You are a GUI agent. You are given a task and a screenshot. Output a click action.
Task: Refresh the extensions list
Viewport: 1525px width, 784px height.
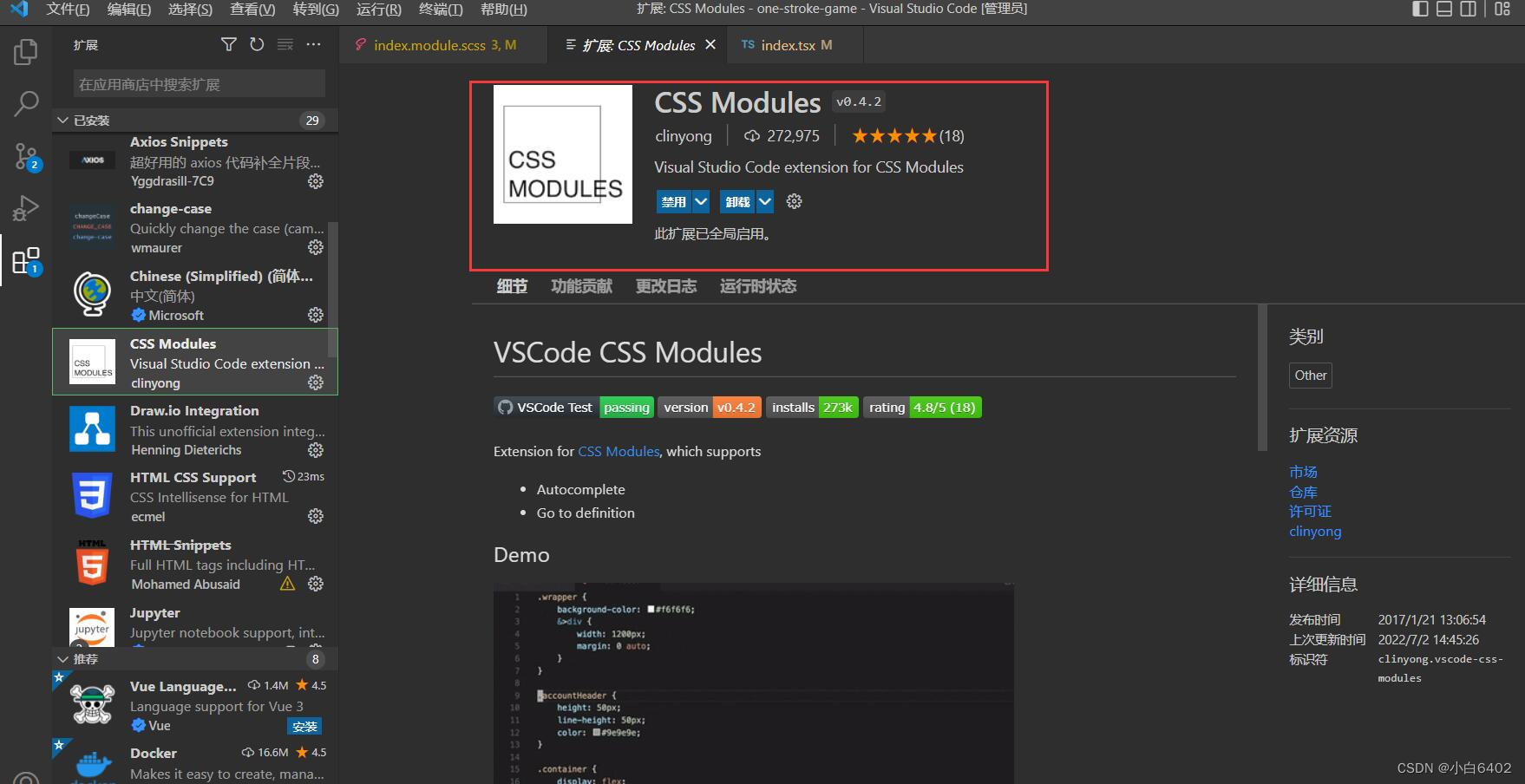[x=257, y=45]
